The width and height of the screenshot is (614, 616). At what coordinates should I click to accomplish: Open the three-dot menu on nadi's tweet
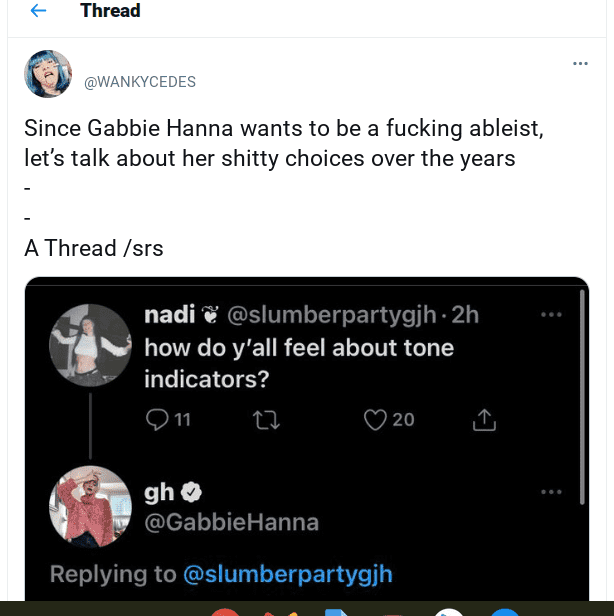[x=551, y=314]
